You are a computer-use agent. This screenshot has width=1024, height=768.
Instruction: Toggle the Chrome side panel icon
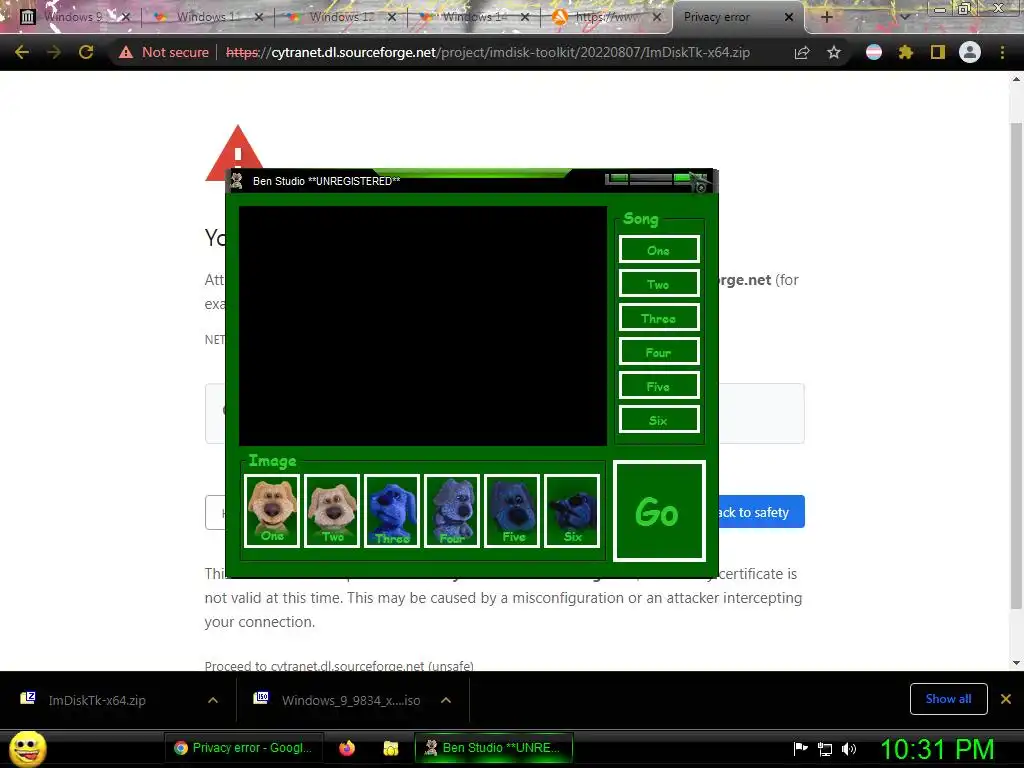tap(938, 52)
